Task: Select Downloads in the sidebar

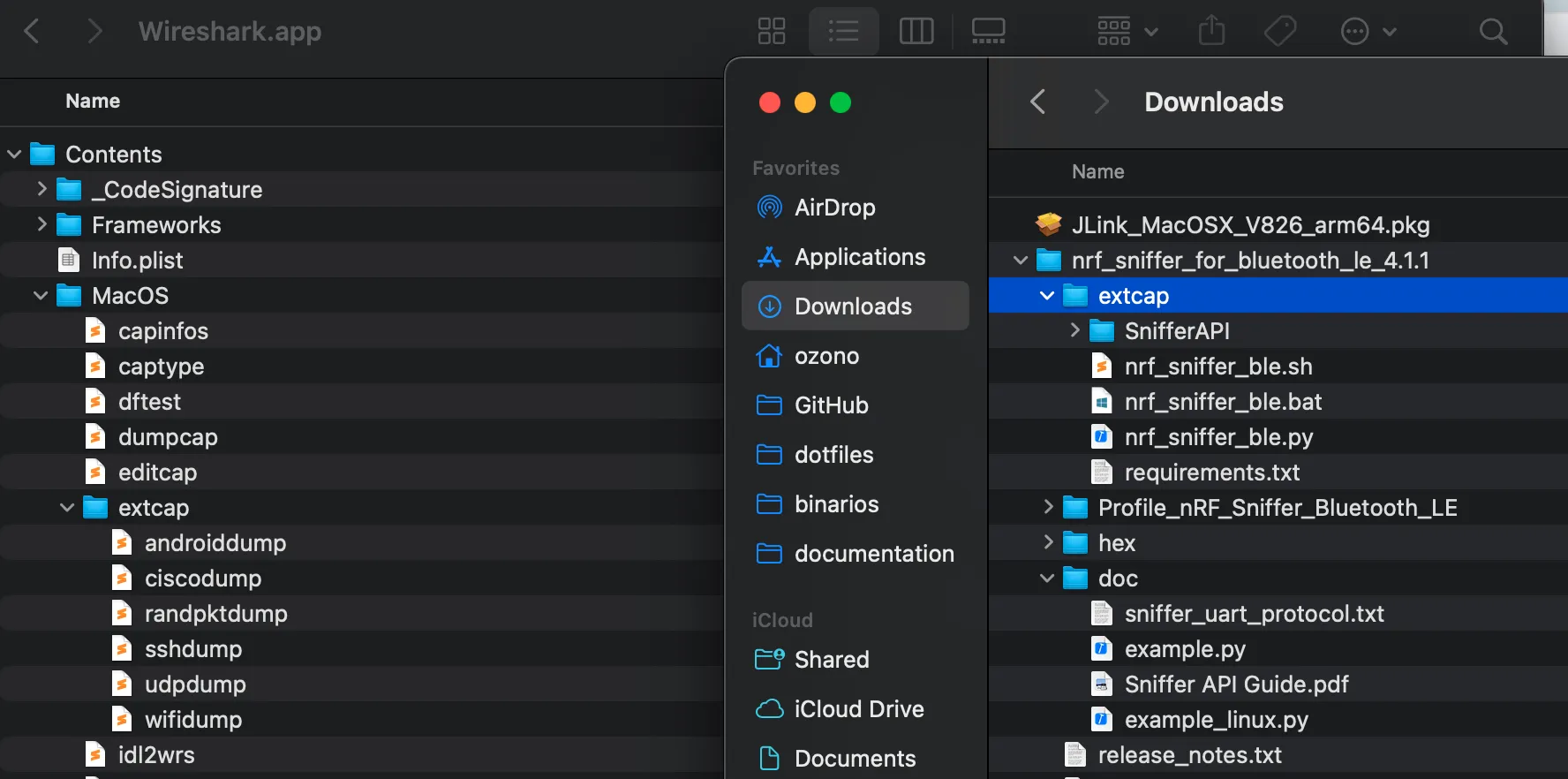Action: coord(855,306)
